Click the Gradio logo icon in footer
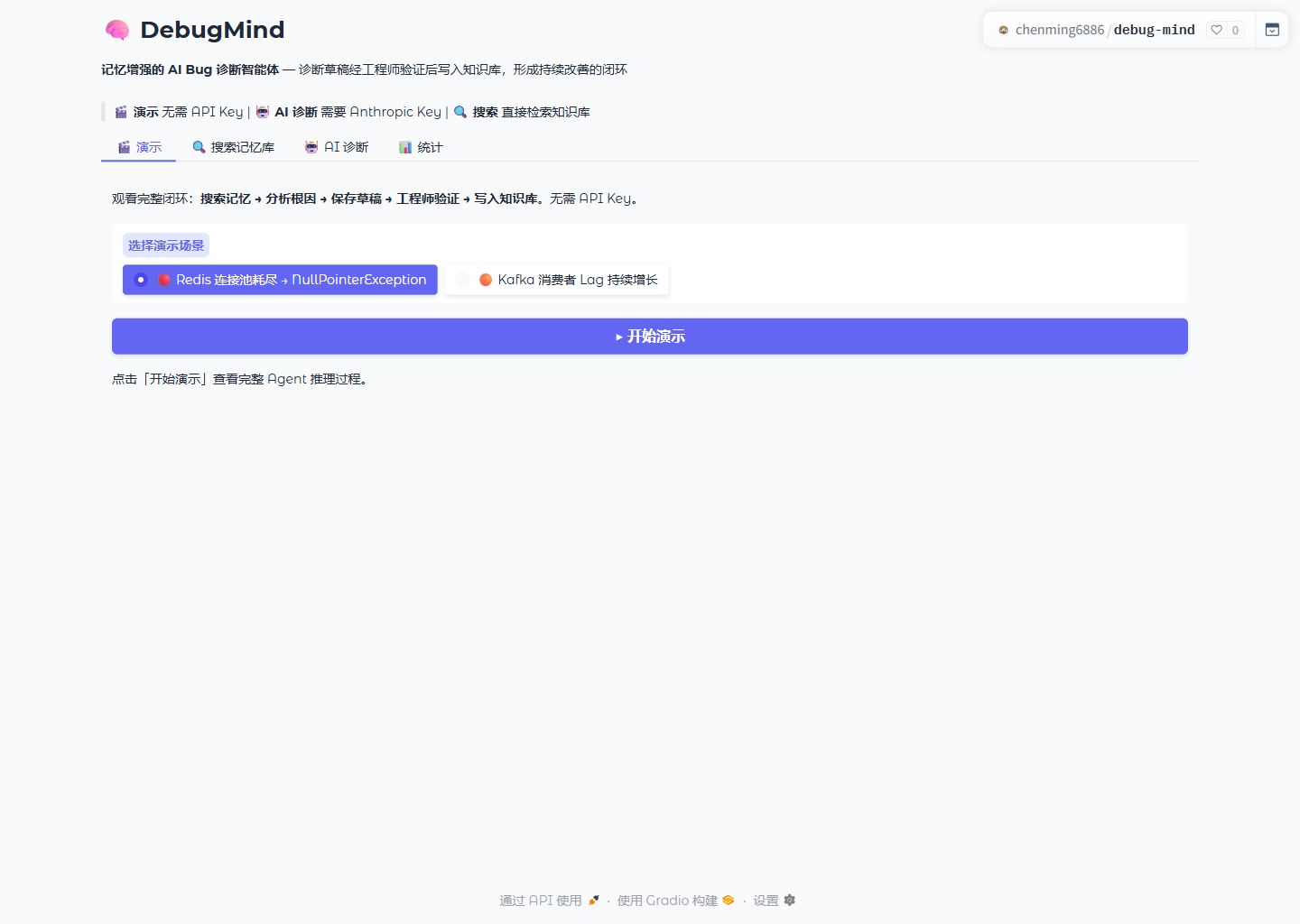Image resolution: width=1300 pixels, height=924 pixels. [x=729, y=901]
